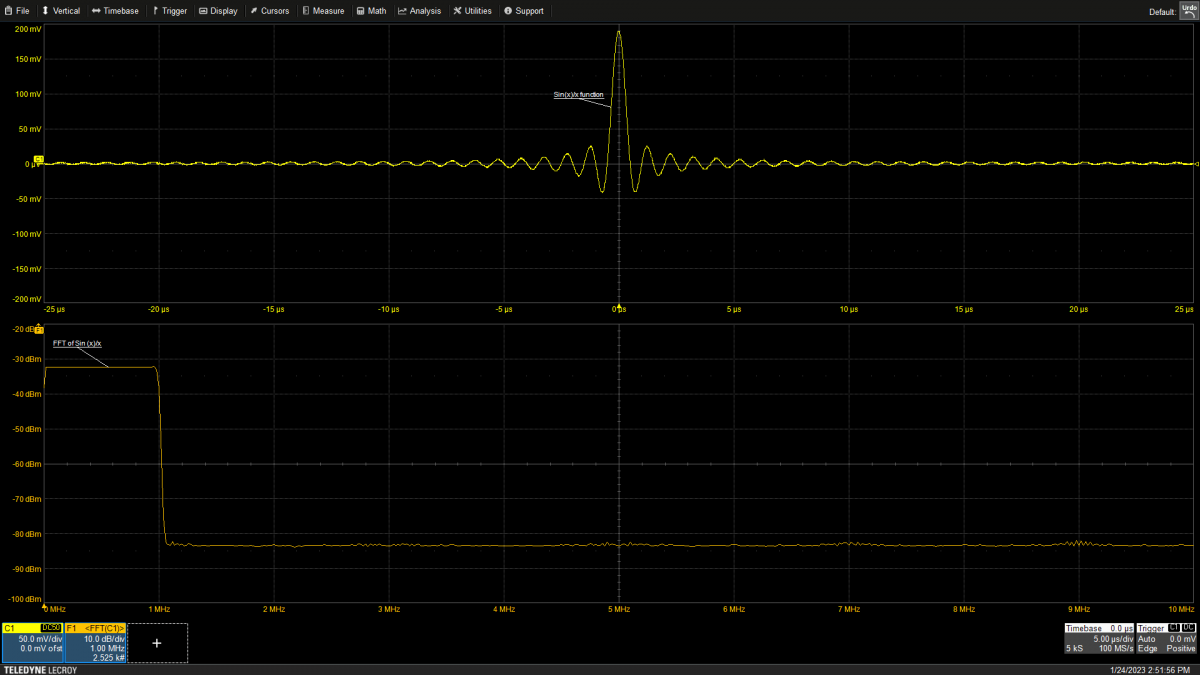Click the '10.0 dB/div' value in F1 box
Screen dimensions: 1200x675
(x=105, y=638)
